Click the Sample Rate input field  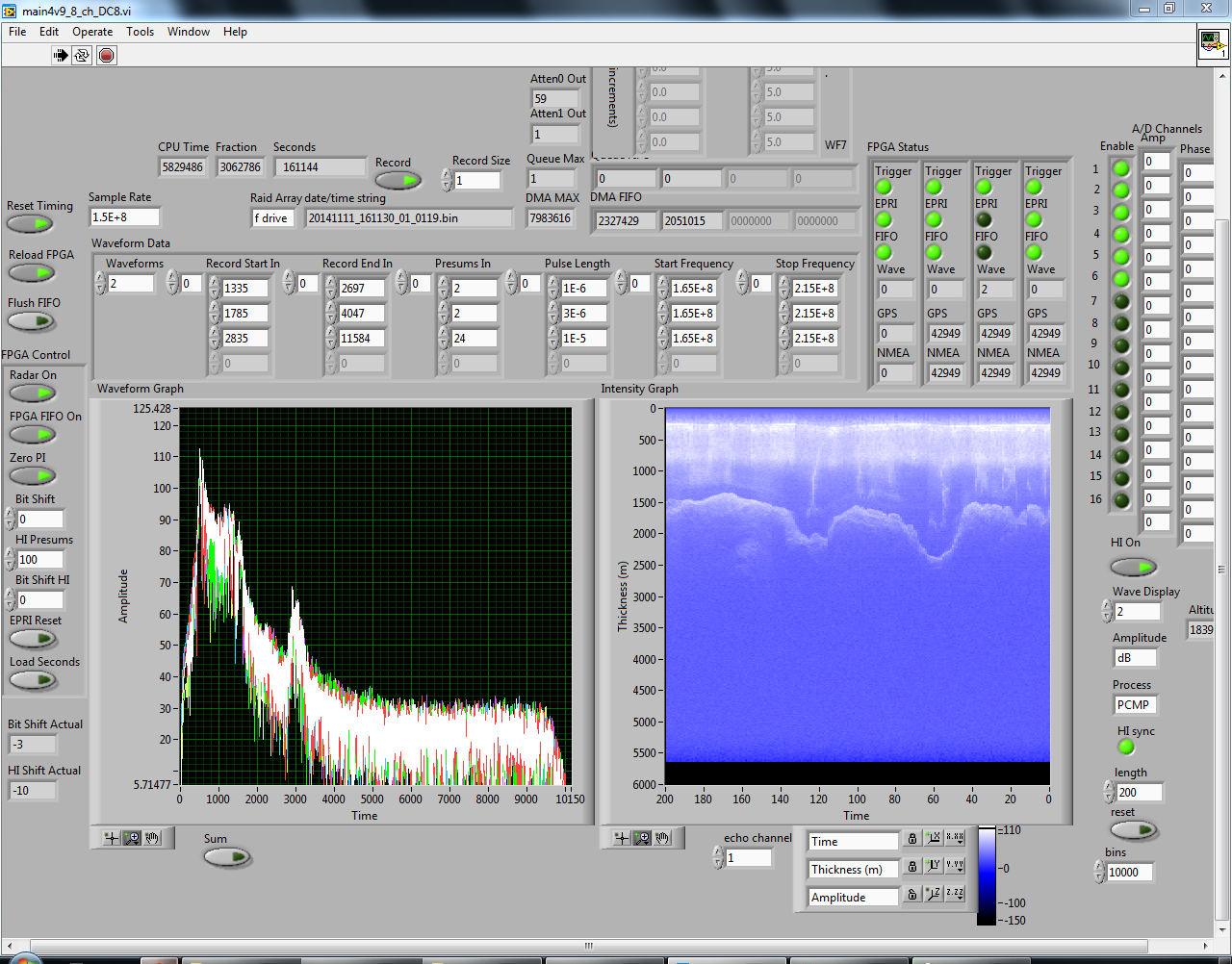click(x=124, y=217)
